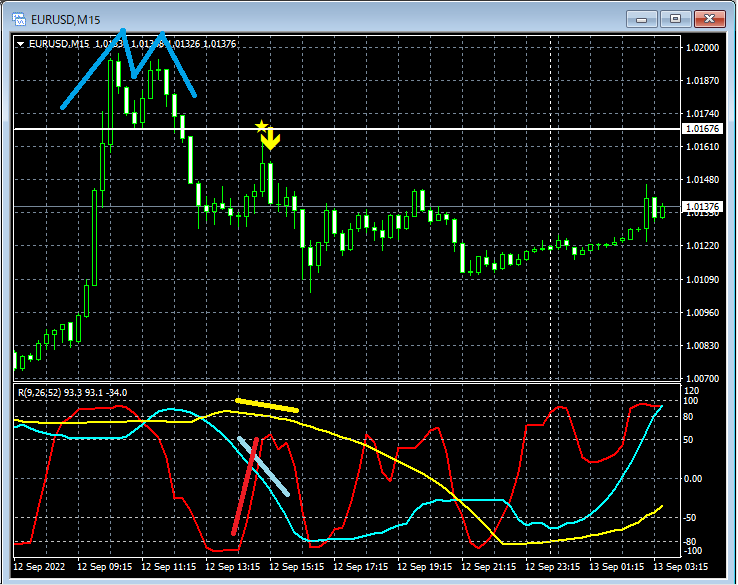Click the yellow star marker on chart
The width and height of the screenshot is (738, 585).
(x=261, y=126)
